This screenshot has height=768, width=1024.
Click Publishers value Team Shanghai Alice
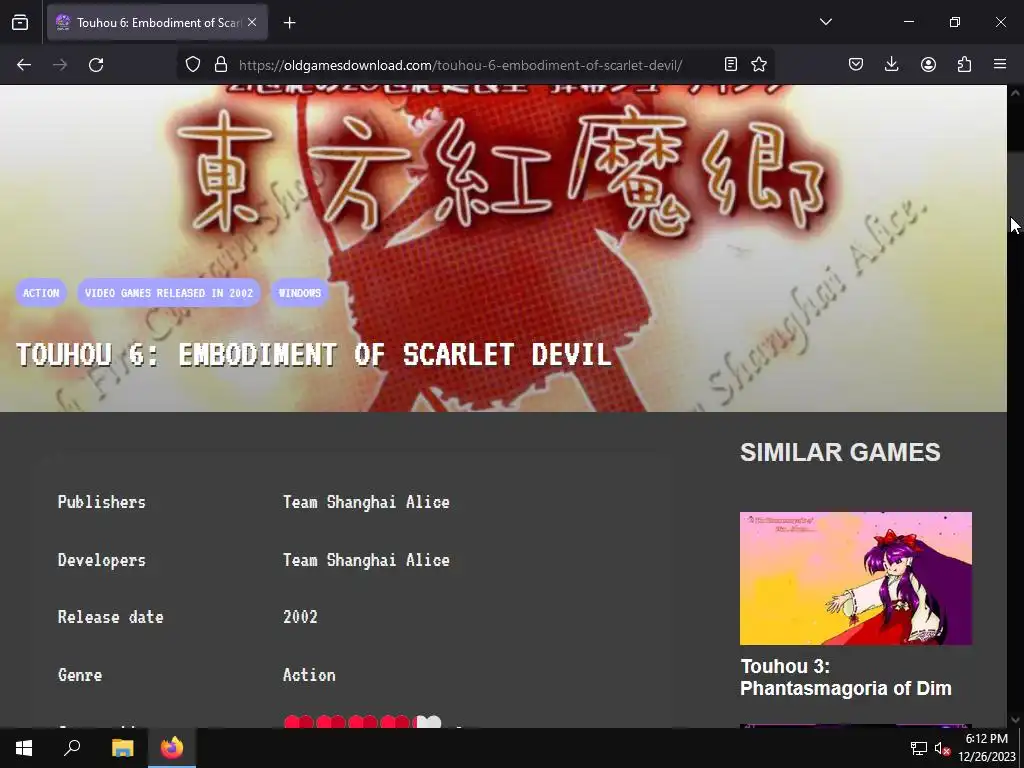pos(366,502)
